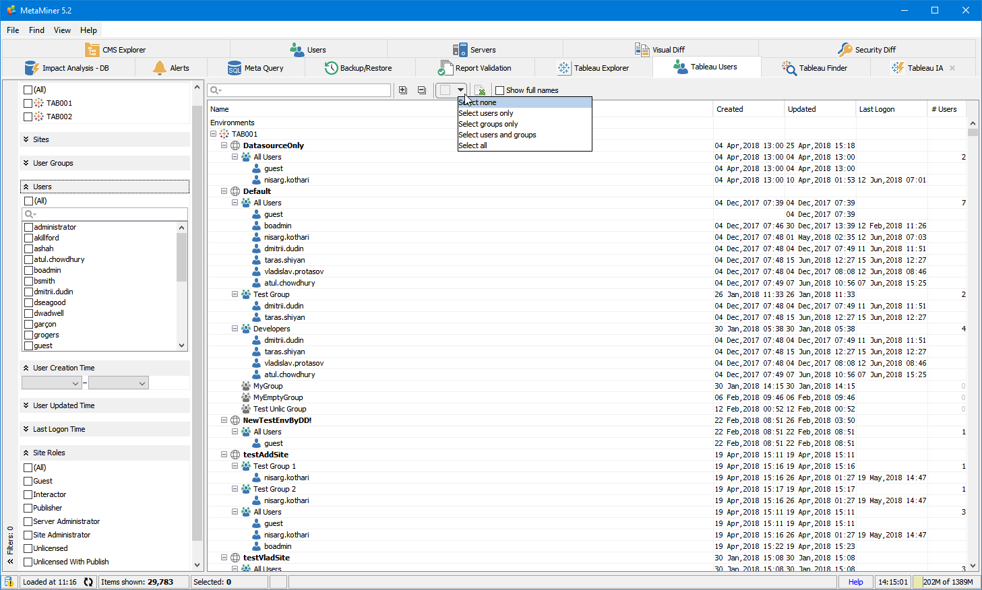Viewport: 982px width, 590px height.
Task: Click the group icon beside Developers
Action: coord(246,329)
